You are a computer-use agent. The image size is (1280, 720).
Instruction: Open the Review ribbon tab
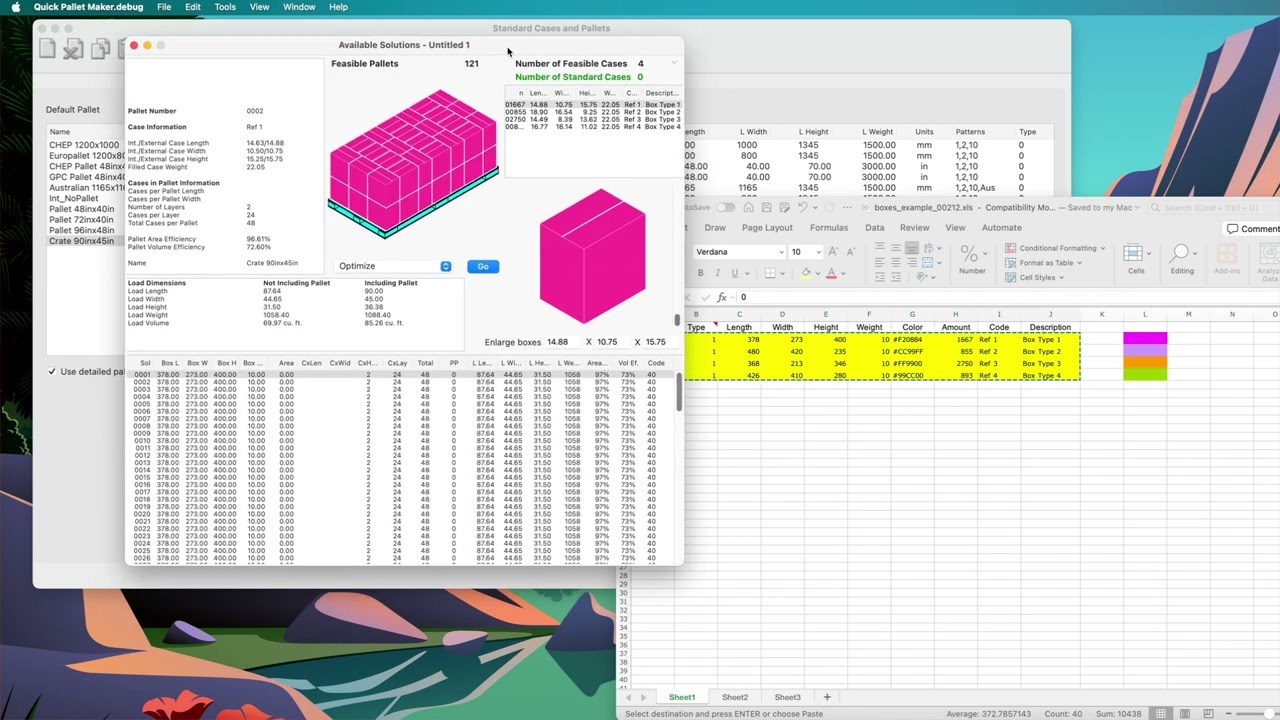click(x=914, y=228)
